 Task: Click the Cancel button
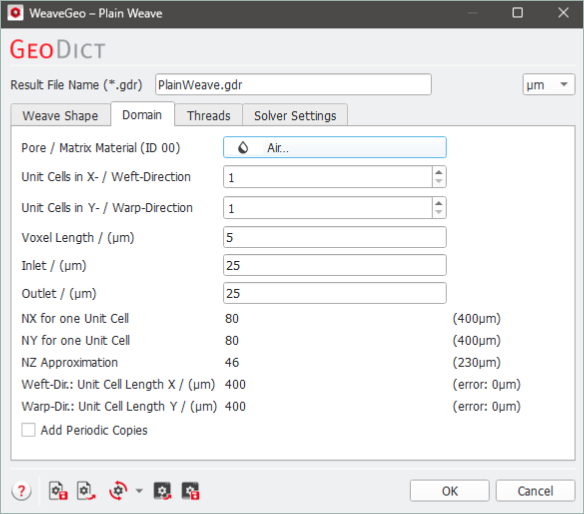pyautogui.click(x=535, y=491)
